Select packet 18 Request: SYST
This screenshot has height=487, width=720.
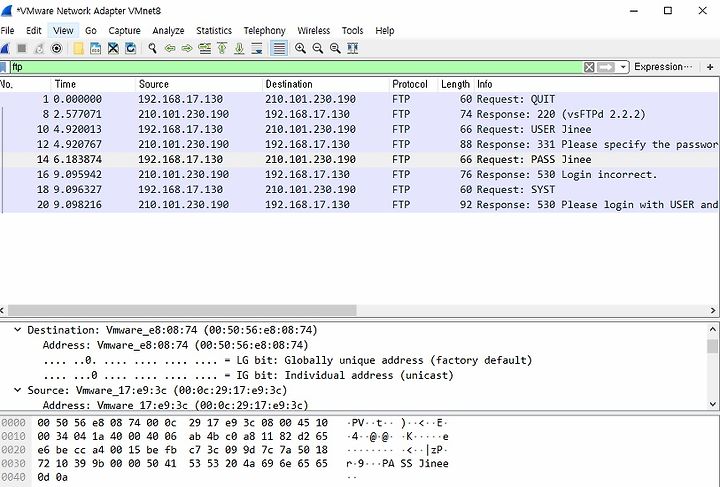[x=359, y=190]
